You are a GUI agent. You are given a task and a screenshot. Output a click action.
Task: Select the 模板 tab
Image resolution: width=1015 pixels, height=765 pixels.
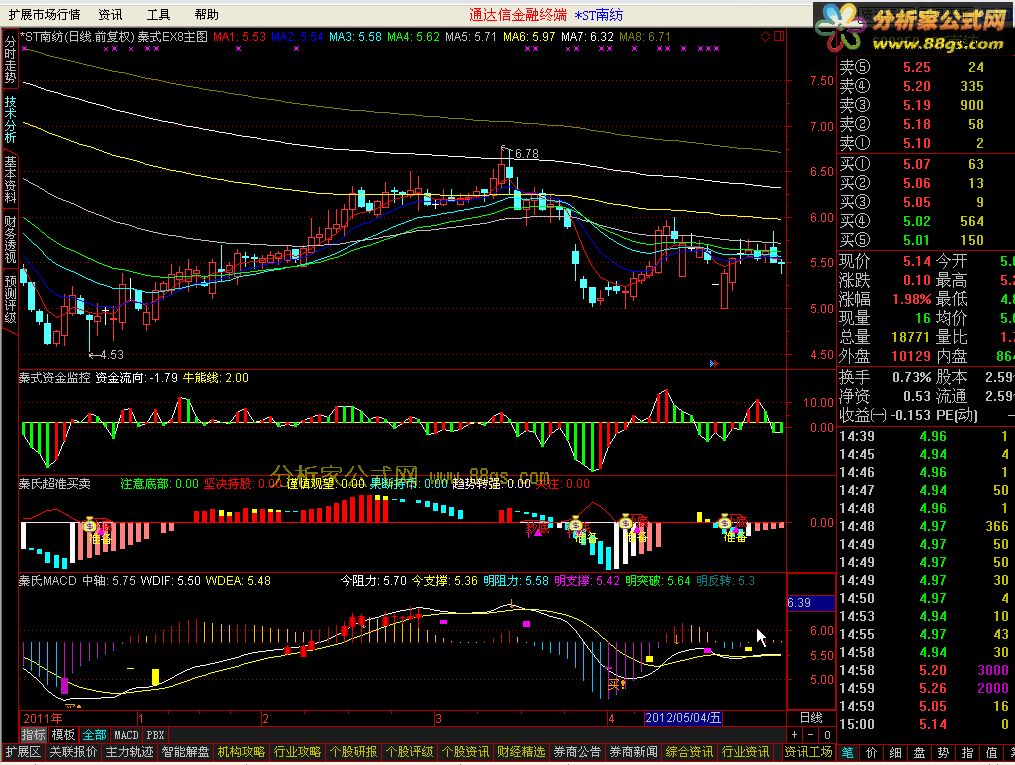click(x=63, y=735)
